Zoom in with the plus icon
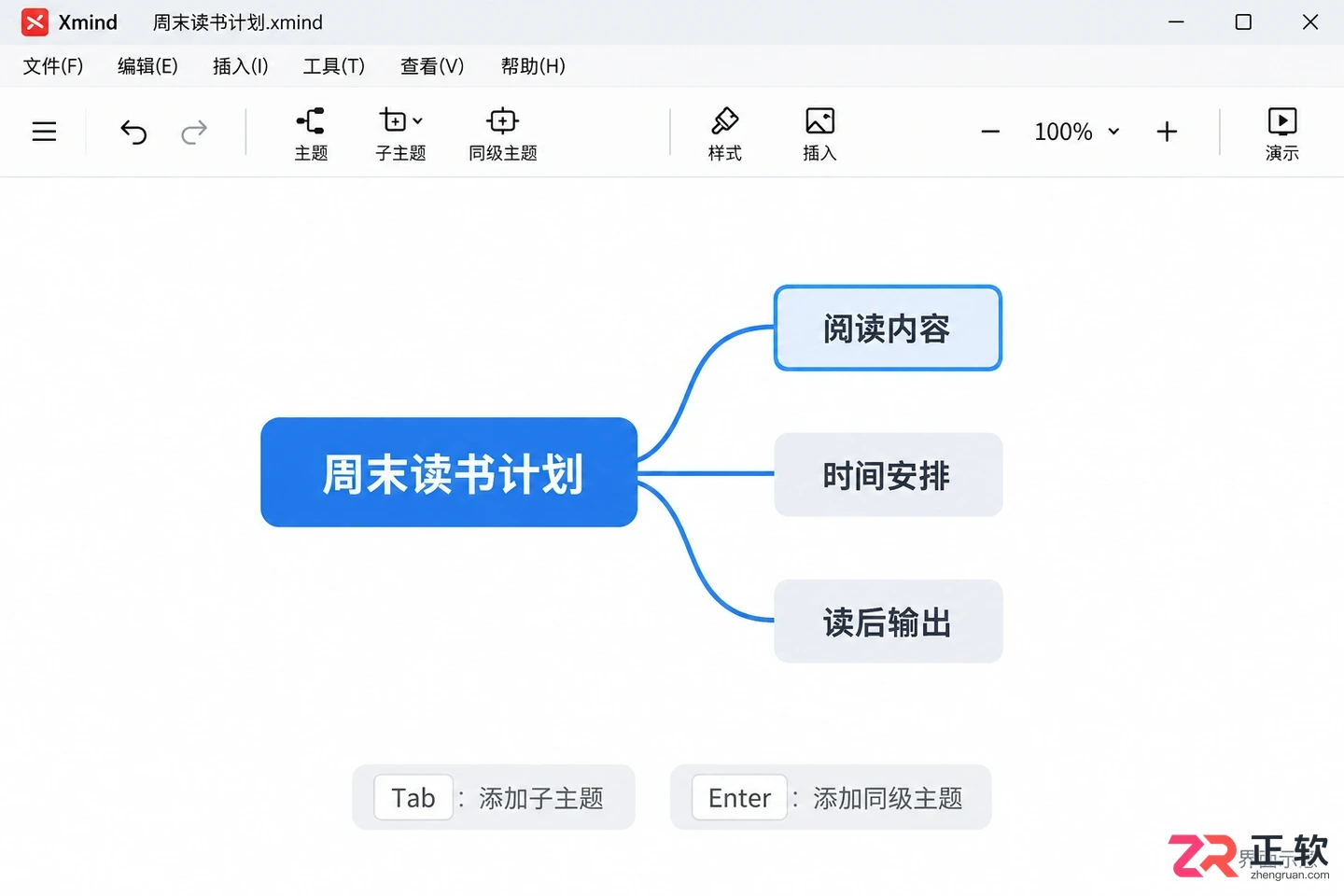 click(1167, 132)
